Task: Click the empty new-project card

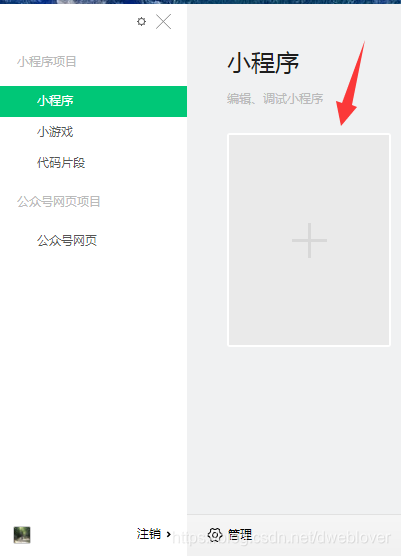Action: 309,240
